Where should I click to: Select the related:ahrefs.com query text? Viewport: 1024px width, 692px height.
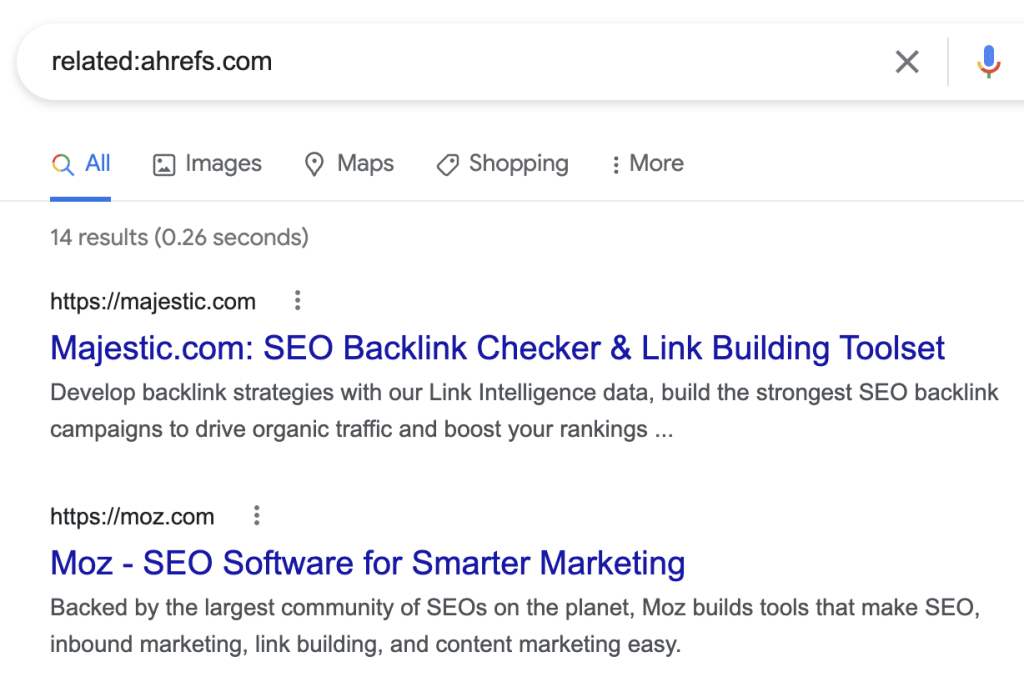(x=162, y=61)
